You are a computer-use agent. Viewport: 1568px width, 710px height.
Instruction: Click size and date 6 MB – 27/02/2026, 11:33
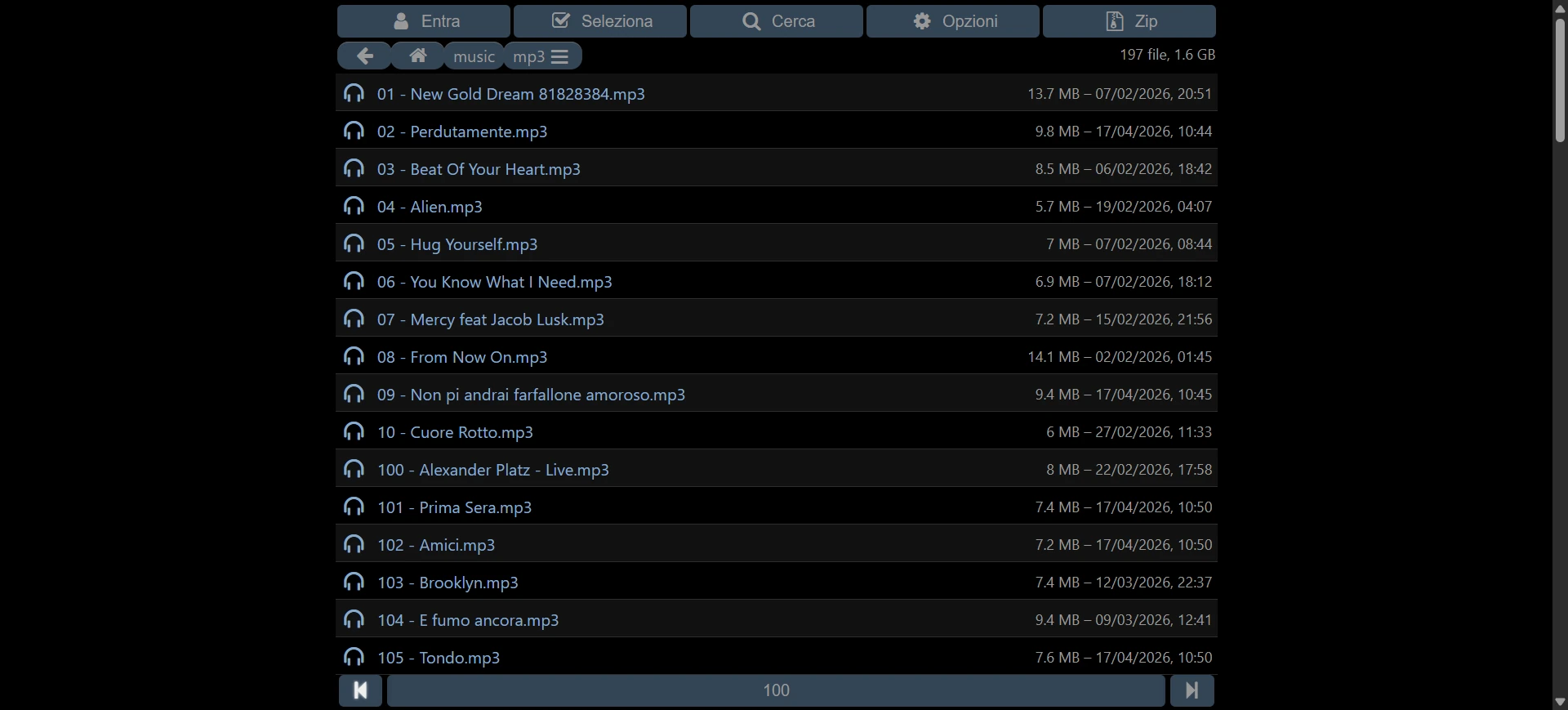pos(1129,432)
